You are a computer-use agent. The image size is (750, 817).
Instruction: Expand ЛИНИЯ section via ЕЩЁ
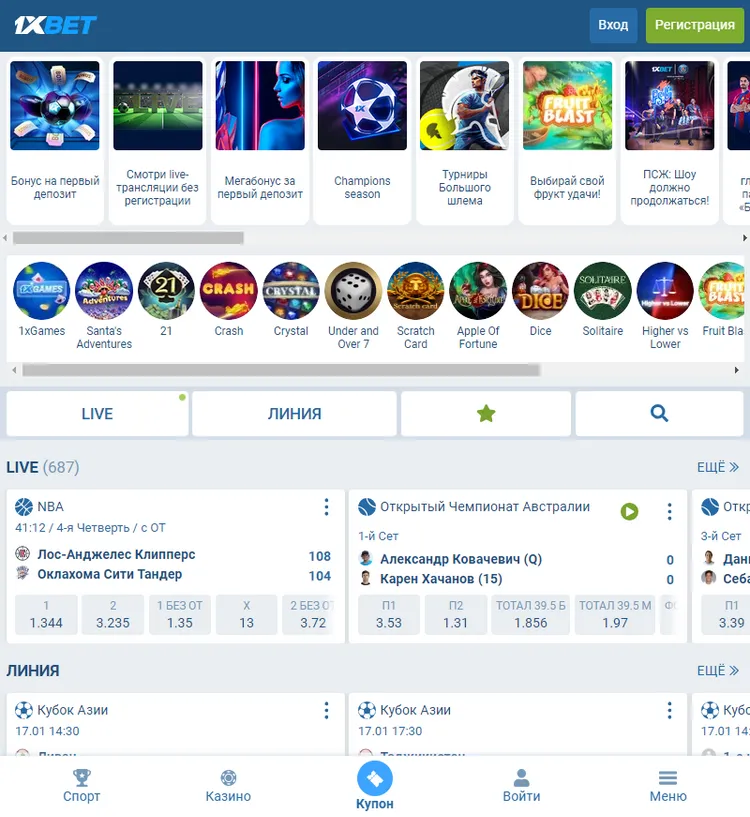click(718, 670)
